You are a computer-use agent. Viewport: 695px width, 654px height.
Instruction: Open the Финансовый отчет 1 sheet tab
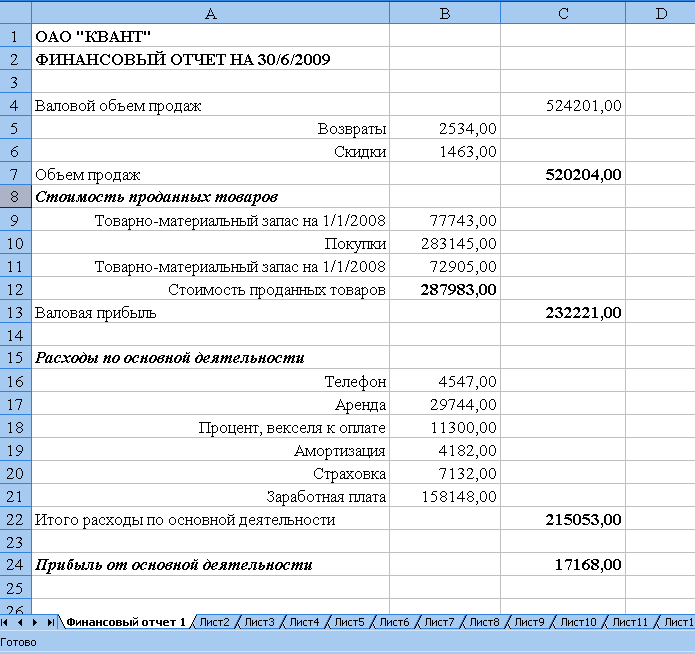(x=126, y=623)
